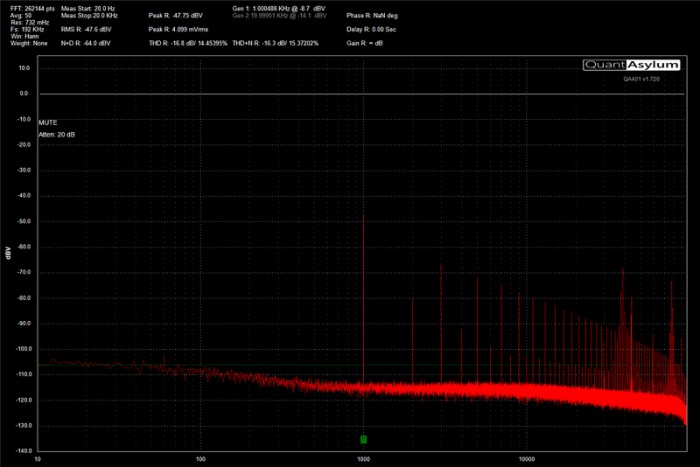Click the QuantAsylum logo in the graph corner
The width and height of the screenshot is (700, 467).
coord(631,65)
